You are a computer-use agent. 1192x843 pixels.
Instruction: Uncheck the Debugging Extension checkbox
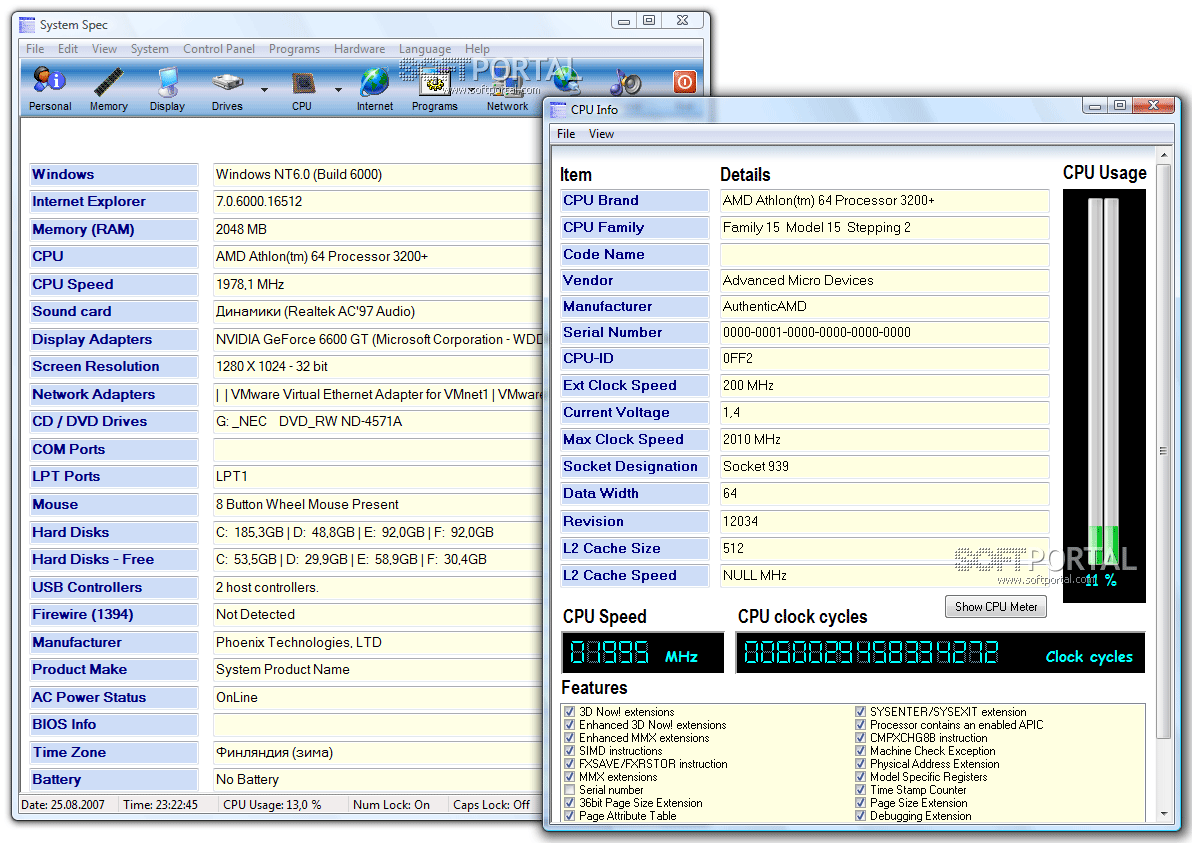coord(861,816)
